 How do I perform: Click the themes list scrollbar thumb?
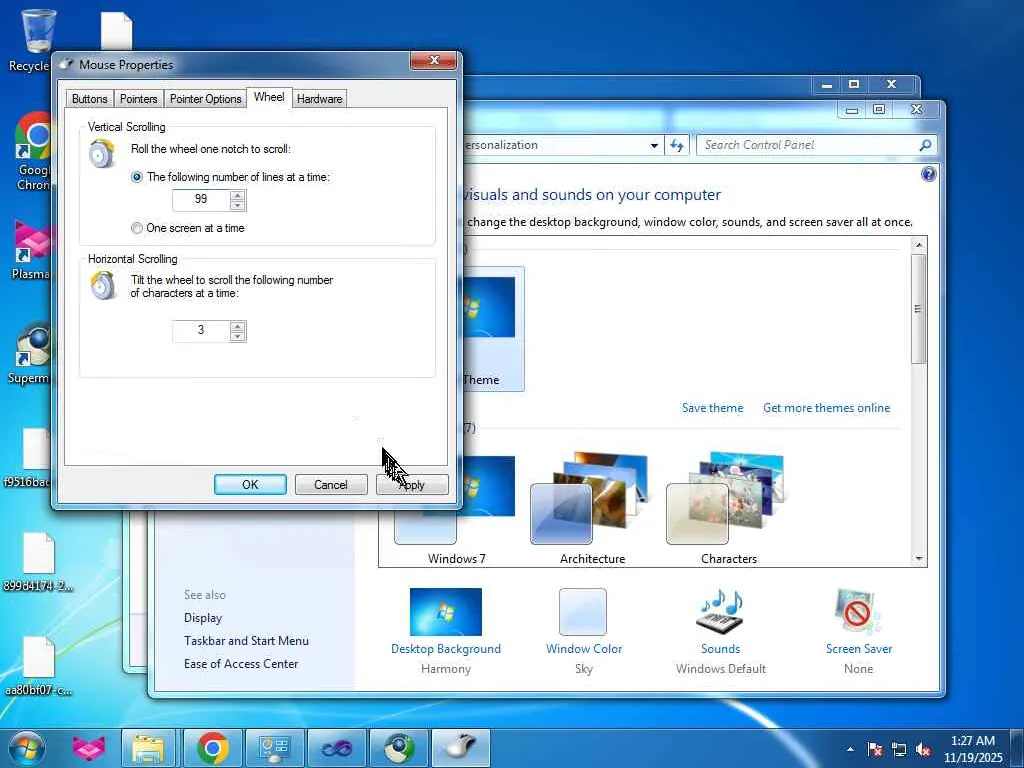click(918, 309)
